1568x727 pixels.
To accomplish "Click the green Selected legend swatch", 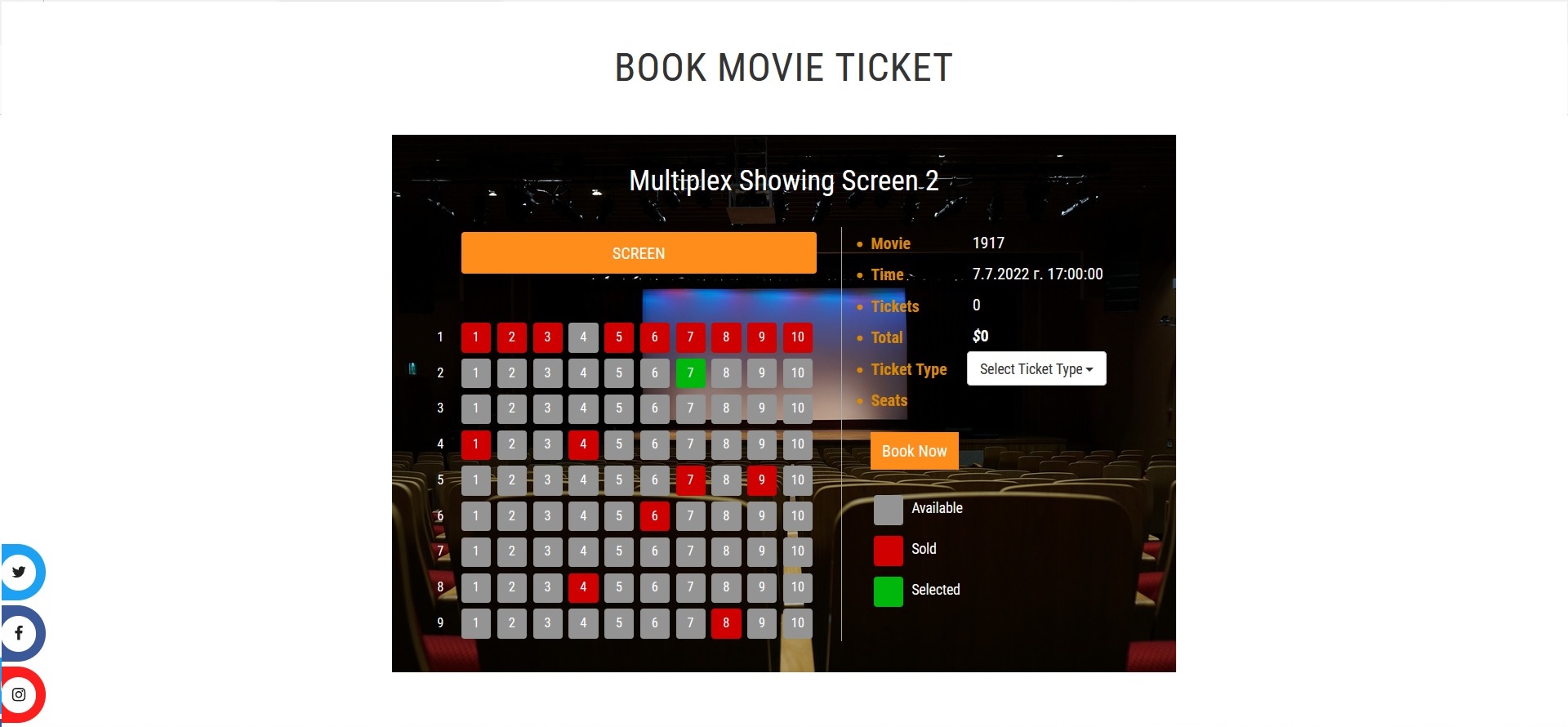I will [889, 591].
